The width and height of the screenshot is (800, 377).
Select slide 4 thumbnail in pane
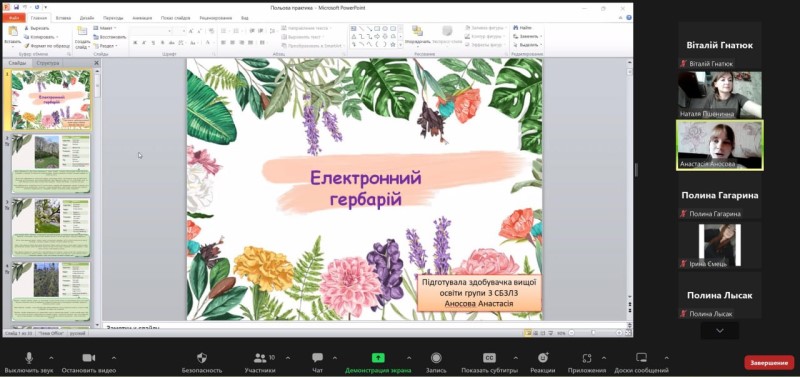tap(51, 291)
